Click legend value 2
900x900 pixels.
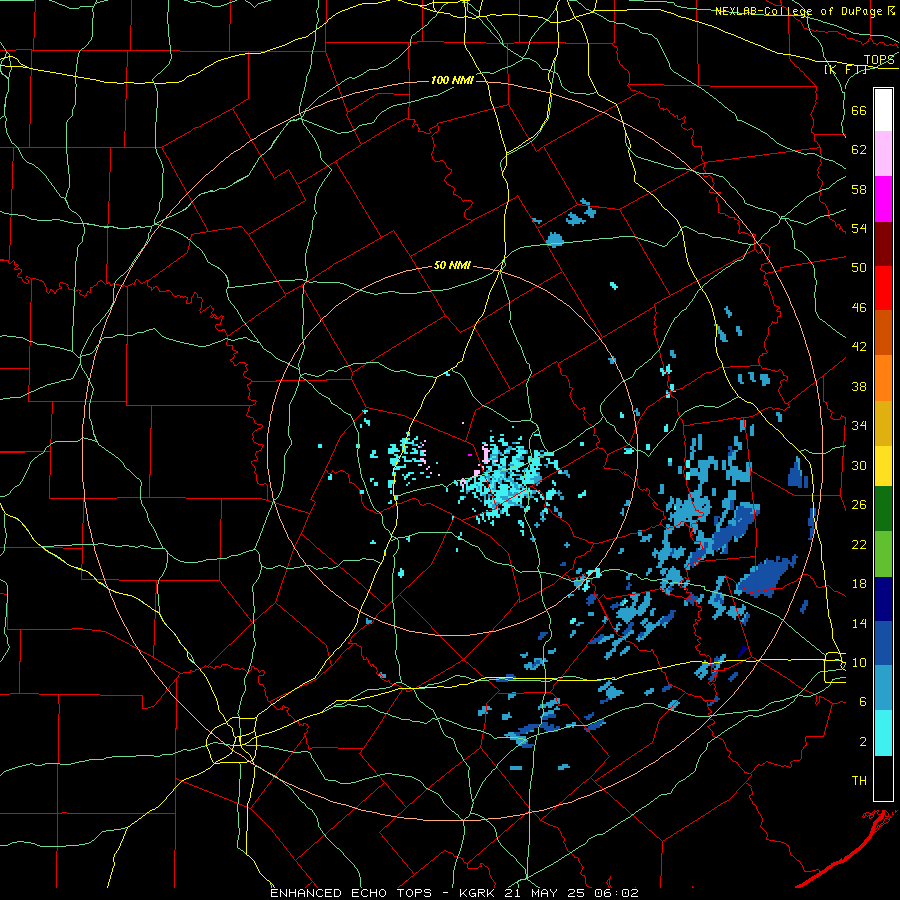coord(863,741)
